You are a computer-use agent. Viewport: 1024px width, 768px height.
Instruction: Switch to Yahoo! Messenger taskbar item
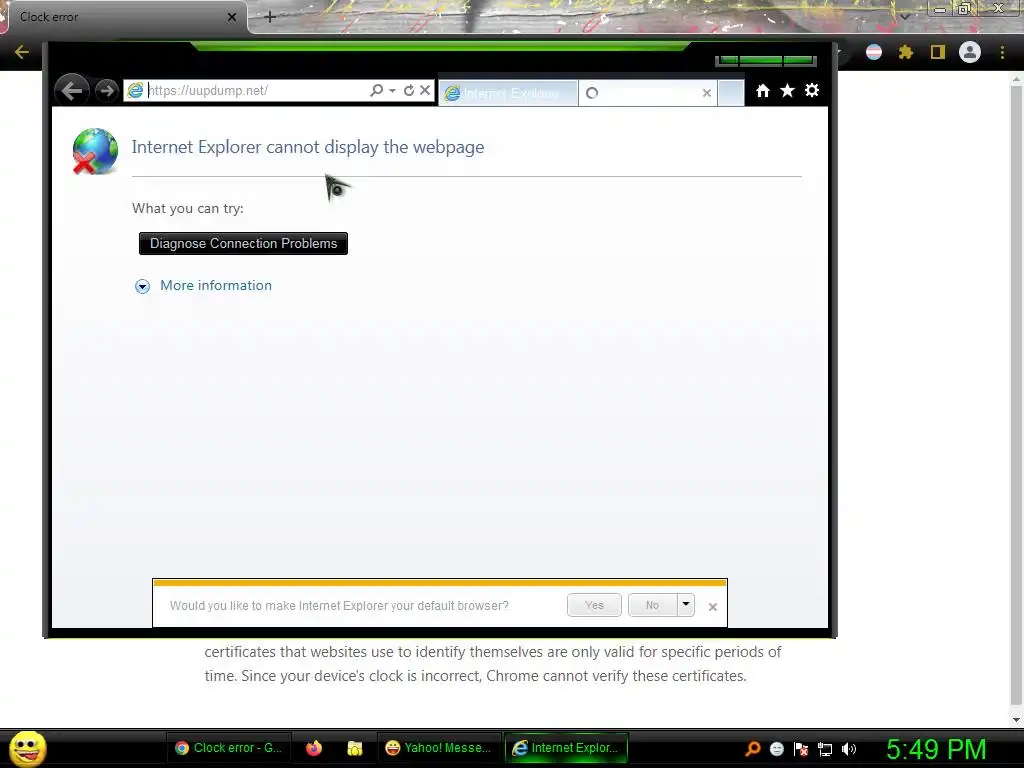(438, 748)
